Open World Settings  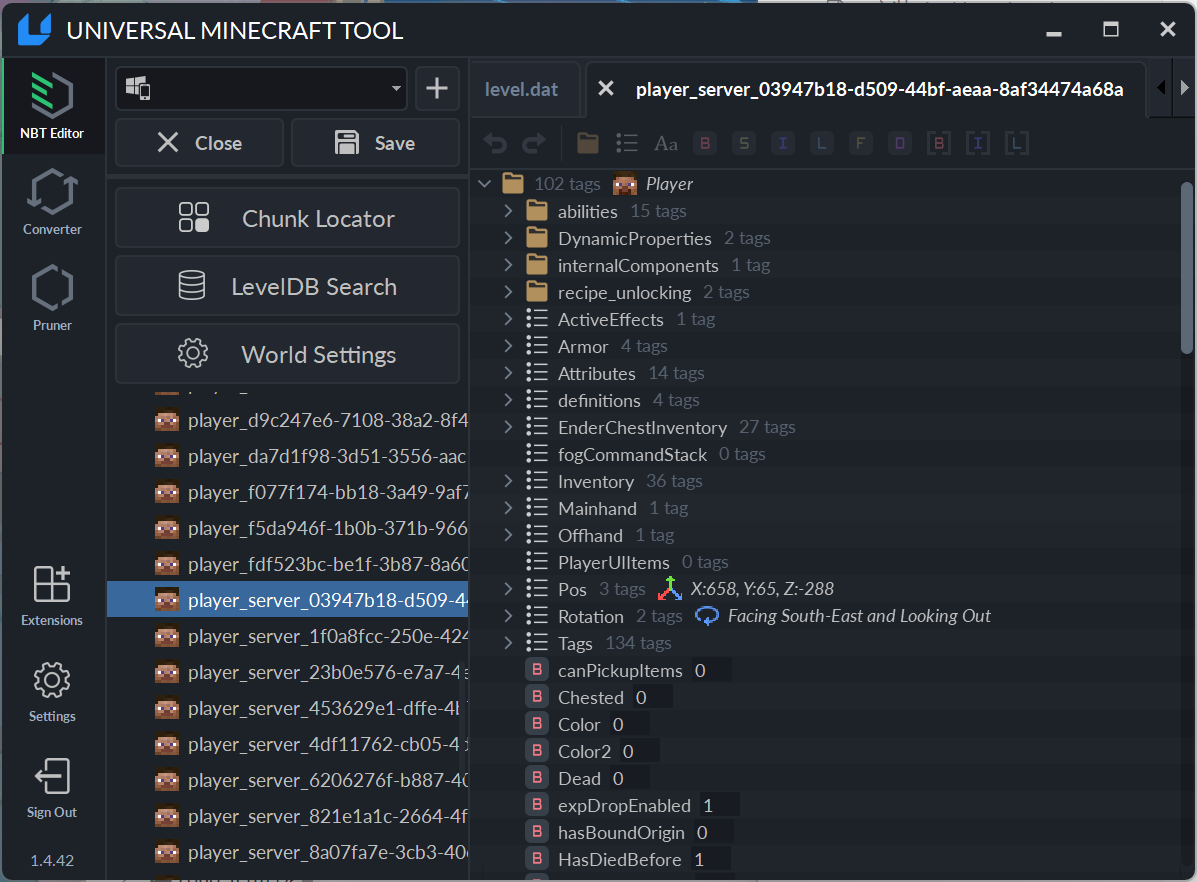287,354
